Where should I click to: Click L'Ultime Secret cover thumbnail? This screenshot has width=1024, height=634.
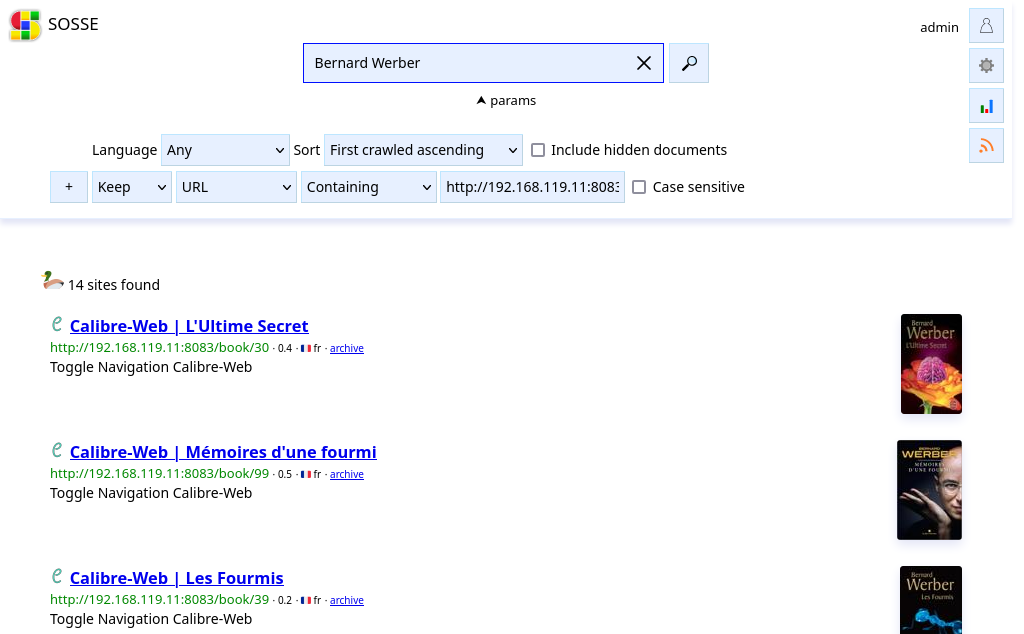tap(931, 364)
